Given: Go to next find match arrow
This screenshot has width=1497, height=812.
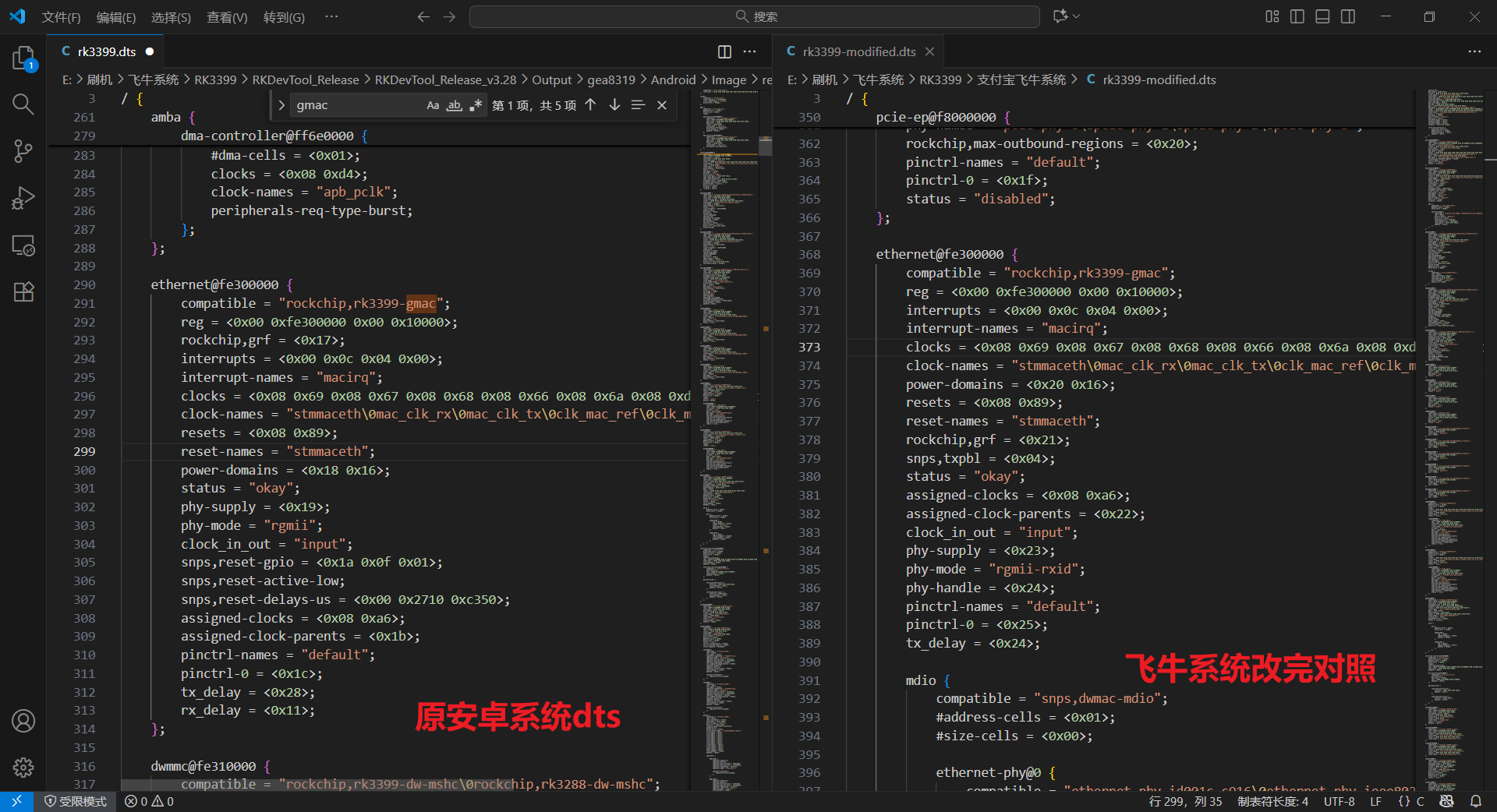Looking at the screenshot, I should (614, 105).
